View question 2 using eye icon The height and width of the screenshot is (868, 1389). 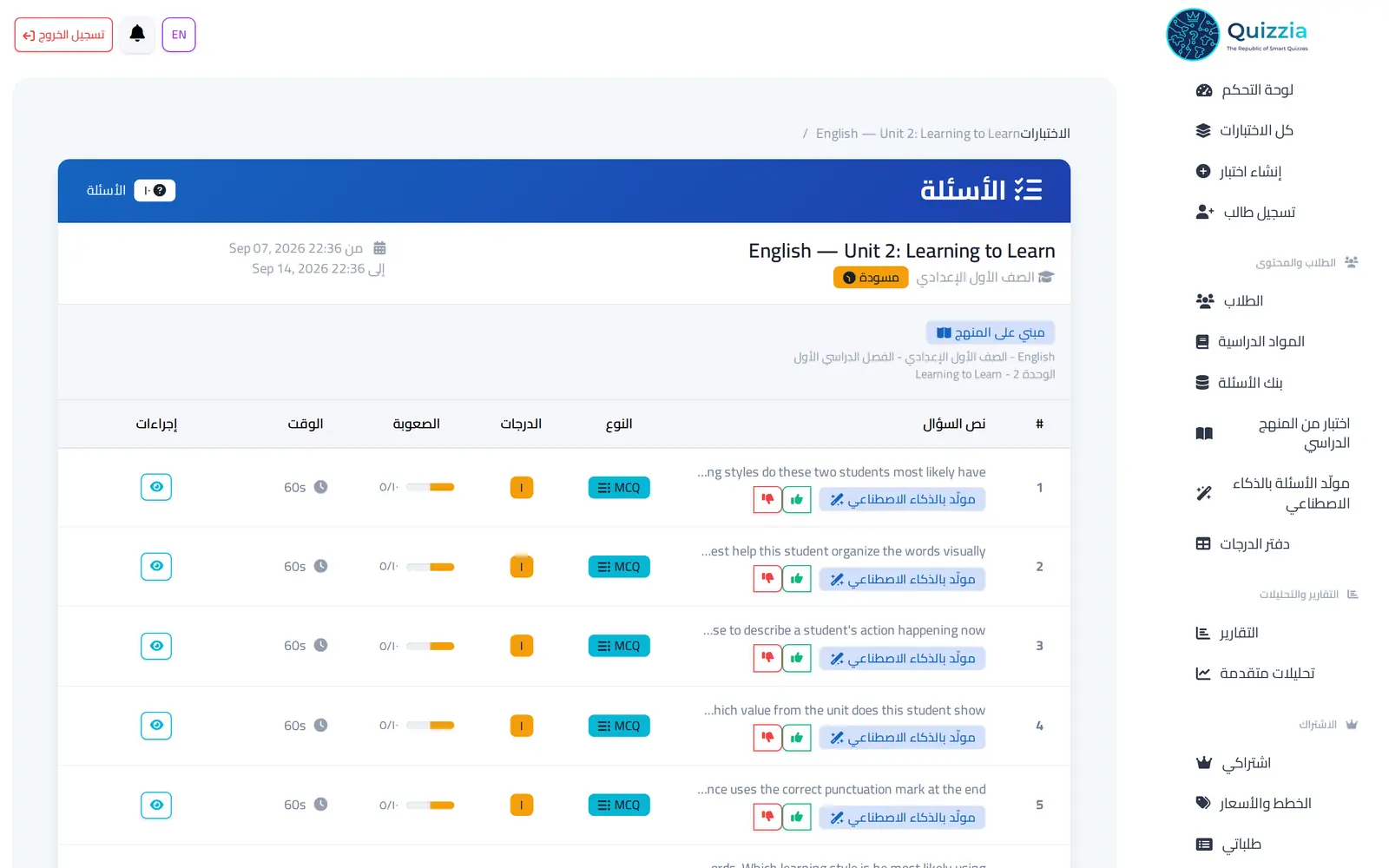[x=156, y=566]
